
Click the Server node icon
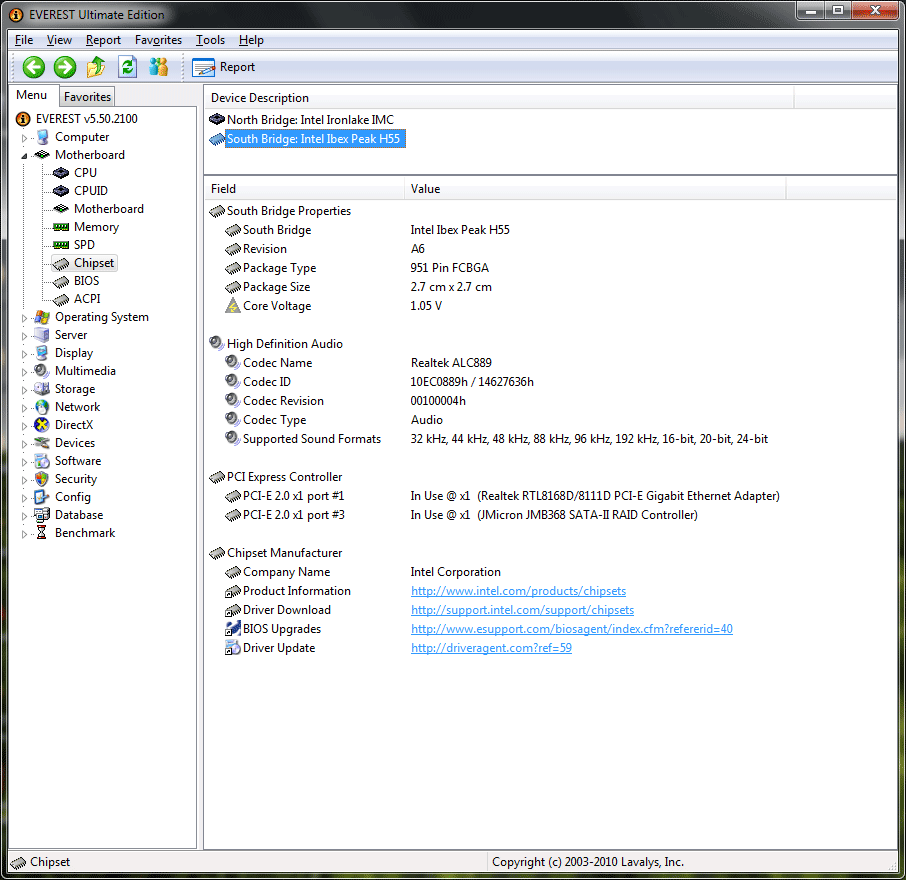[x=42, y=335]
